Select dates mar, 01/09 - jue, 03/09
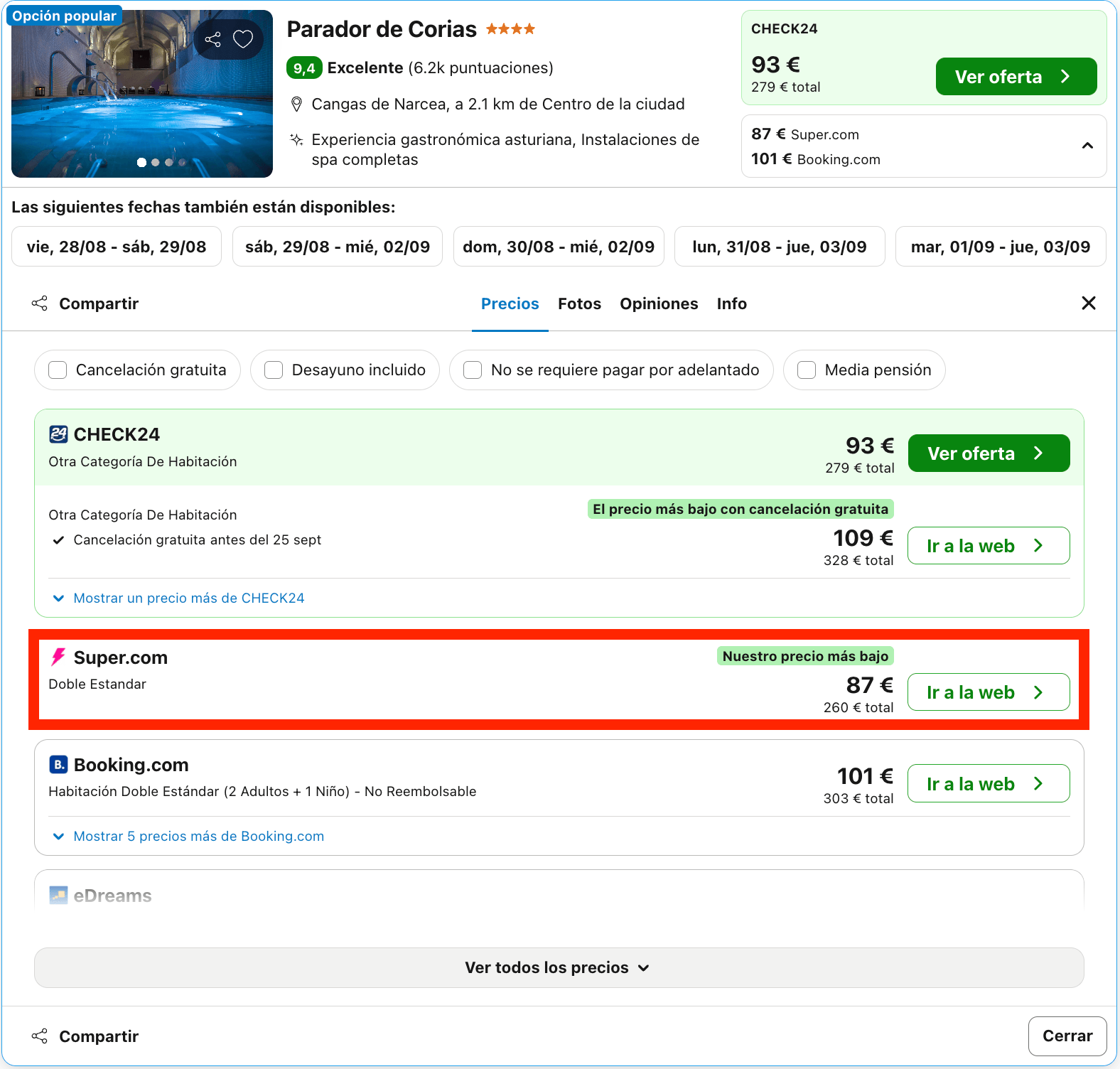Viewport: 1120px width, 1069px height. [x=1001, y=247]
